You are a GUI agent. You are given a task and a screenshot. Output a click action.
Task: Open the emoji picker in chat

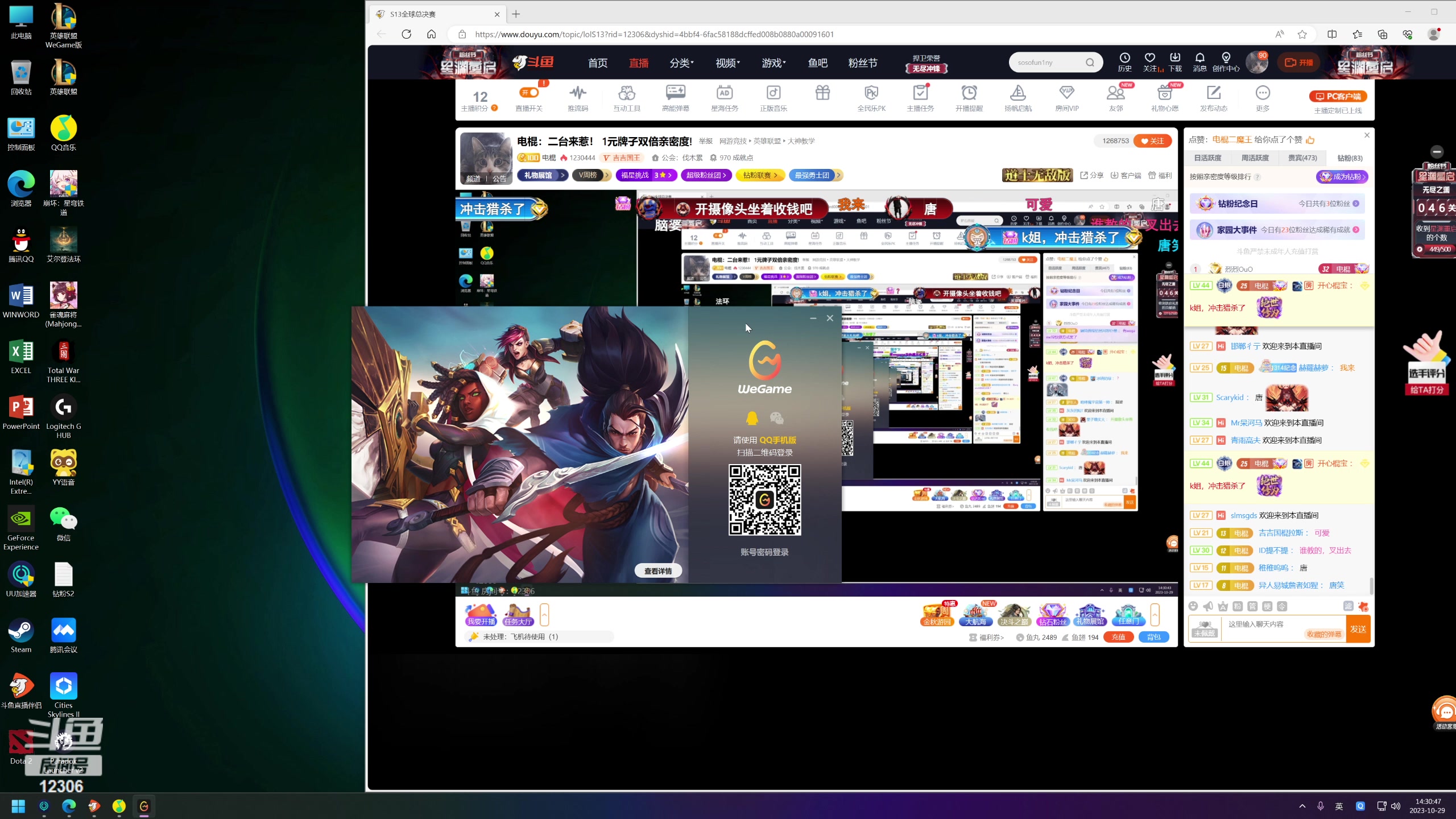click(1193, 606)
